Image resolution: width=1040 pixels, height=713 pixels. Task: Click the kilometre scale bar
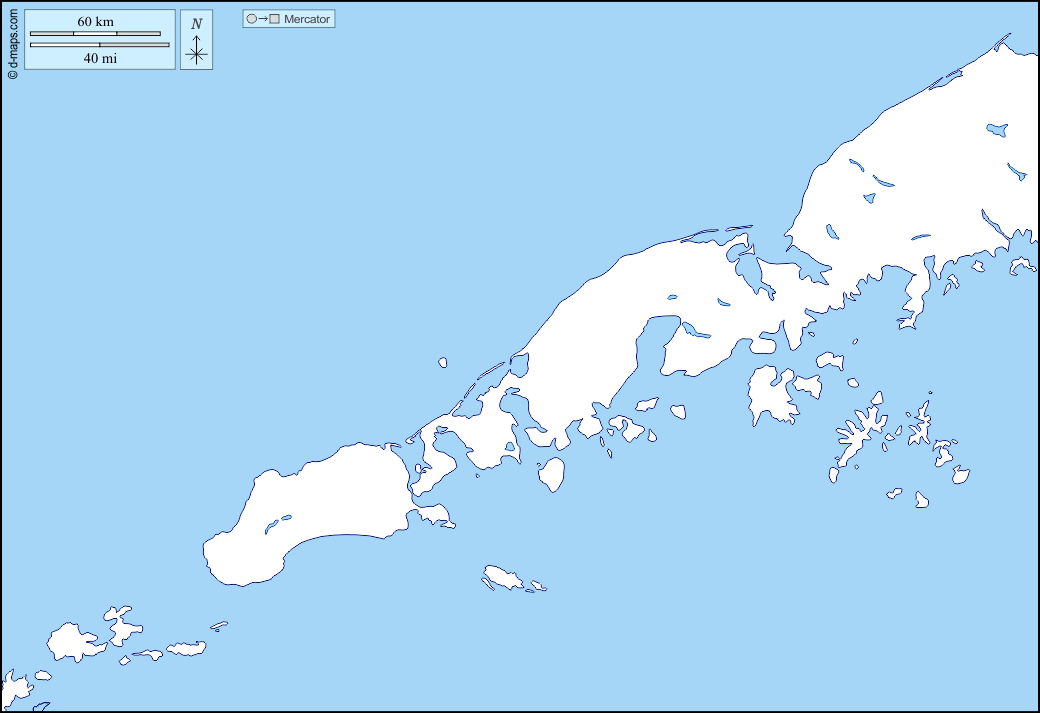95,34
